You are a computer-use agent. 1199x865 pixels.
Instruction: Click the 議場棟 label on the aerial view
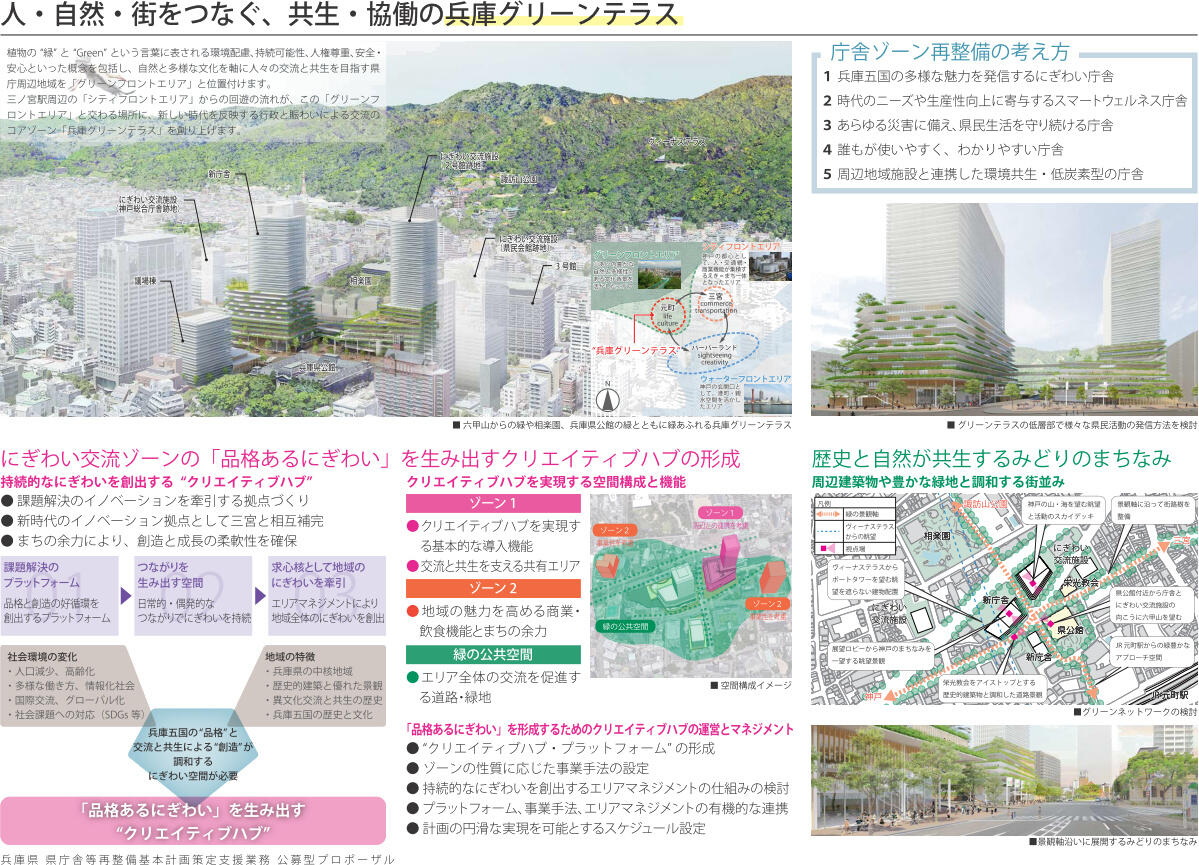[x=145, y=281]
